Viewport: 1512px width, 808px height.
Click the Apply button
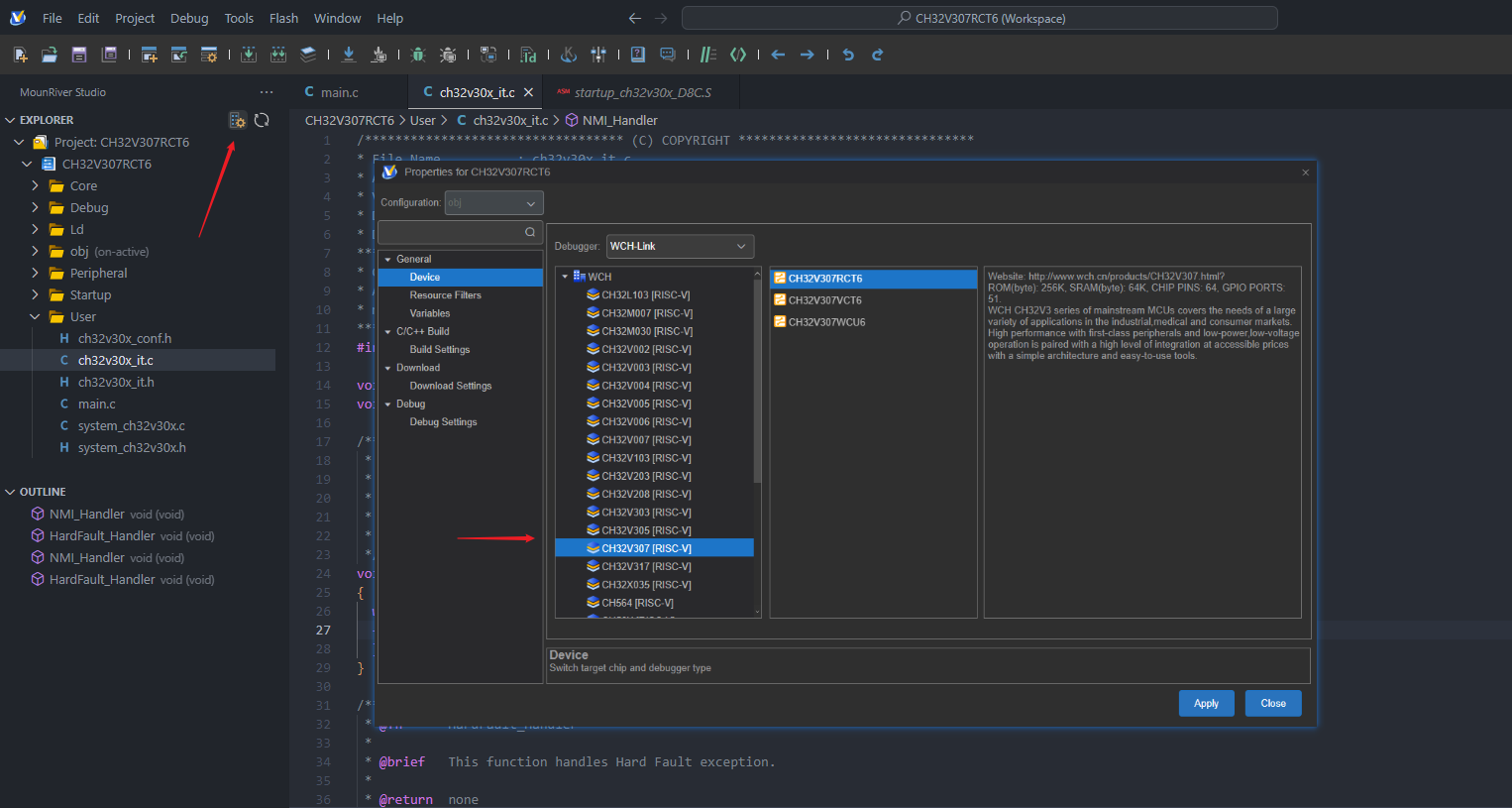click(x=1206, y=703)
